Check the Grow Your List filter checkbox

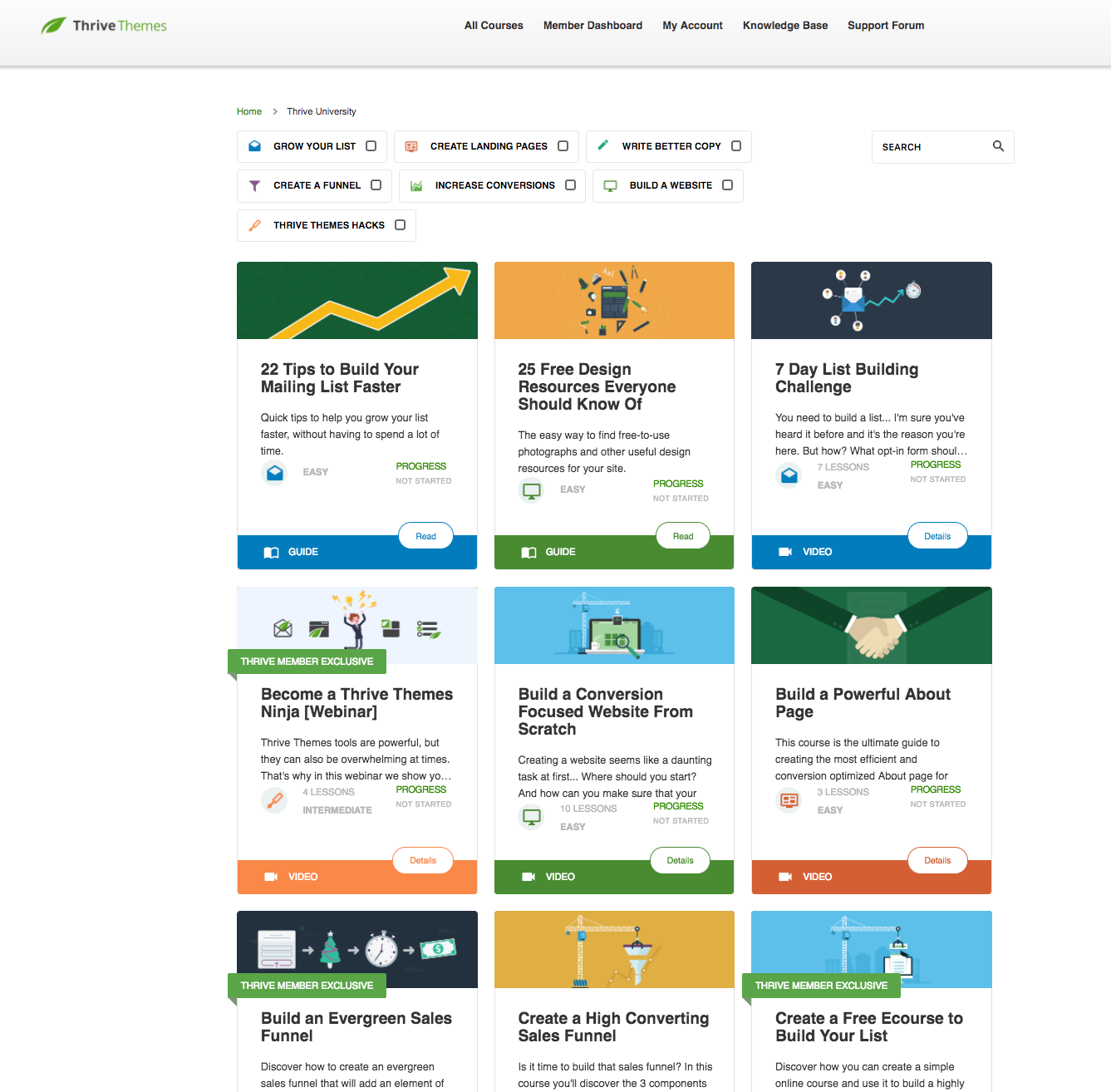(371, 146)
